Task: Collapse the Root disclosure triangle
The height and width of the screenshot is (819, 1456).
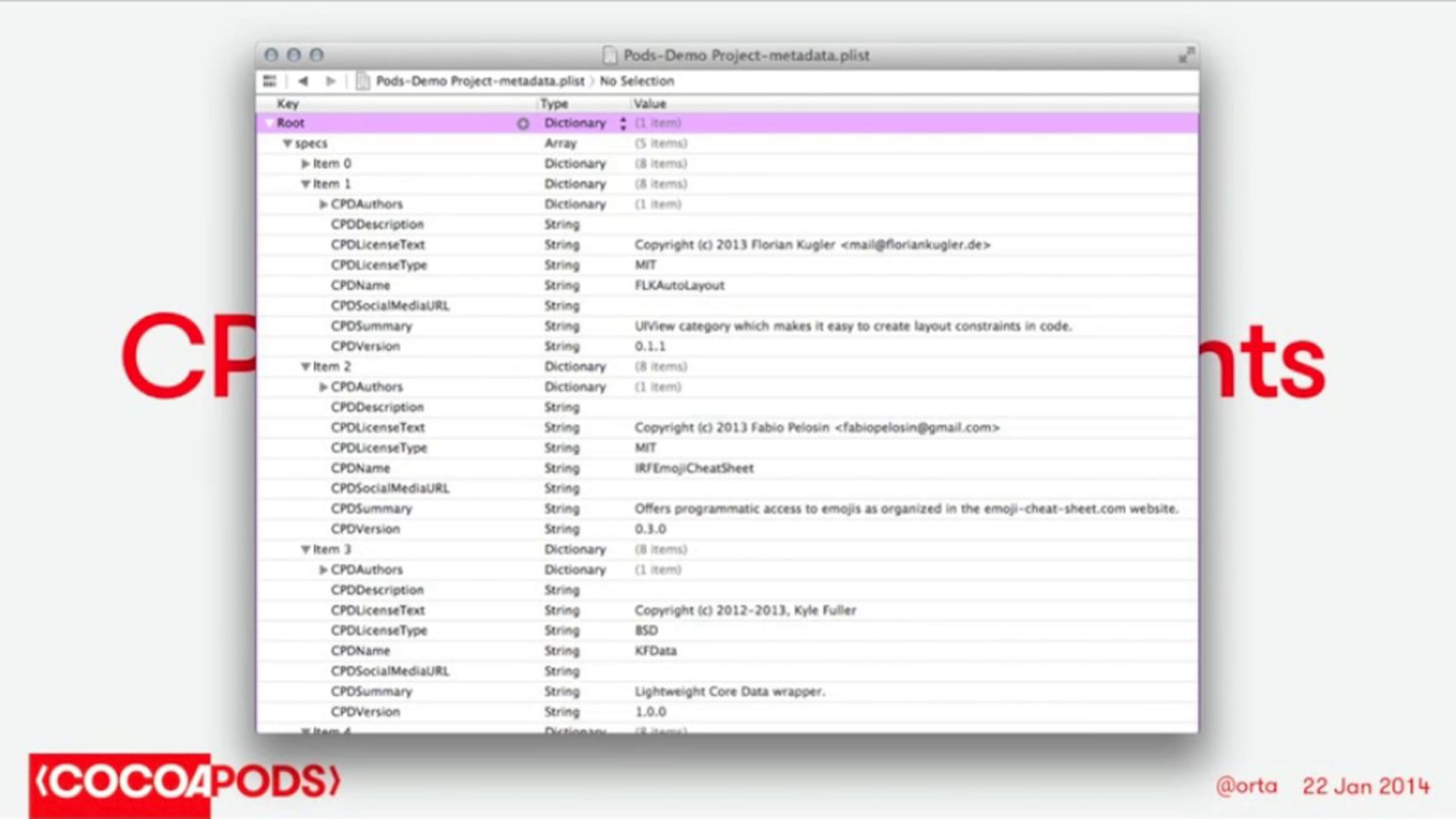Action: (269, 123)
